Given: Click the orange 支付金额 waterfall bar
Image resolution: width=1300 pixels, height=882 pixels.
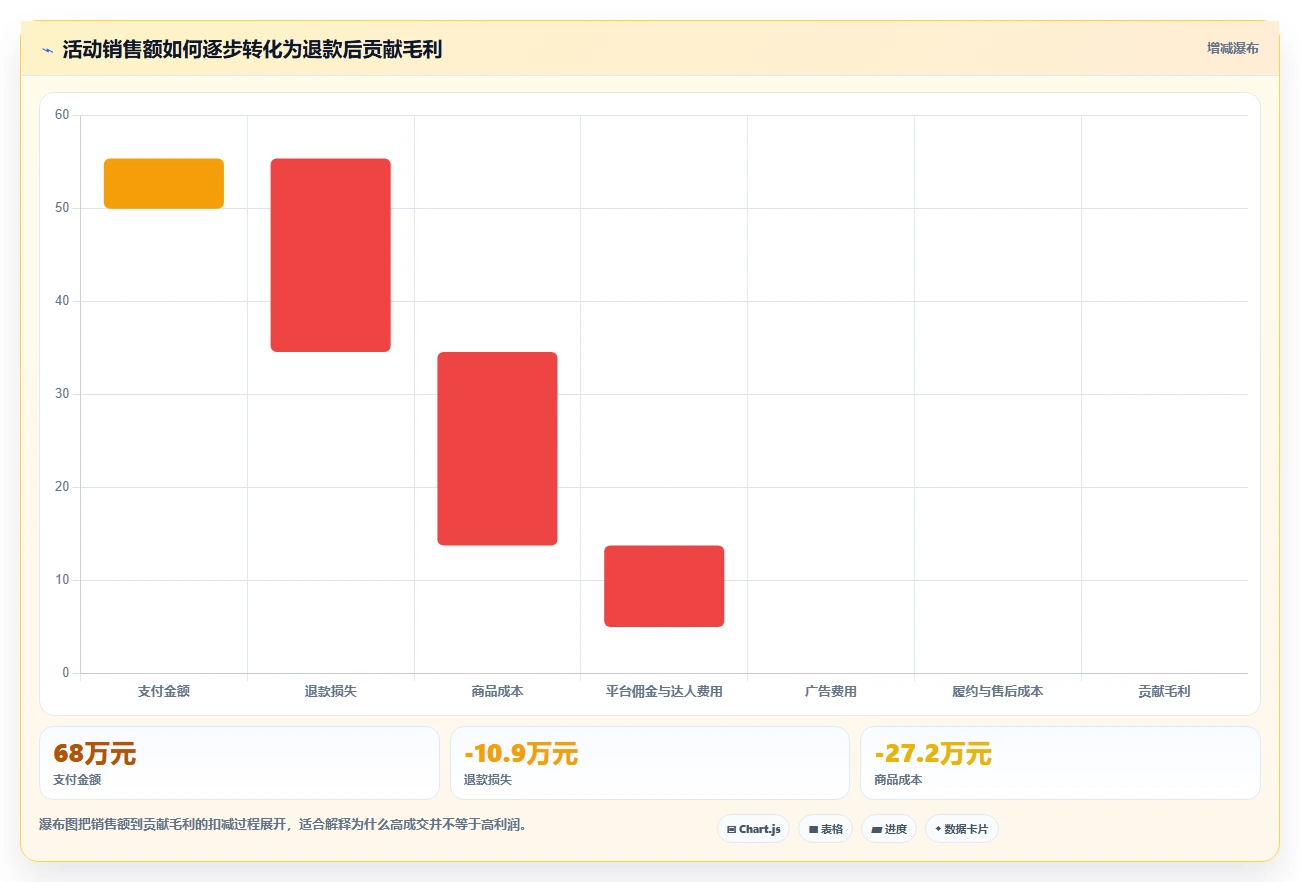Looking at the screenshot, I should [x=164, y=184].
